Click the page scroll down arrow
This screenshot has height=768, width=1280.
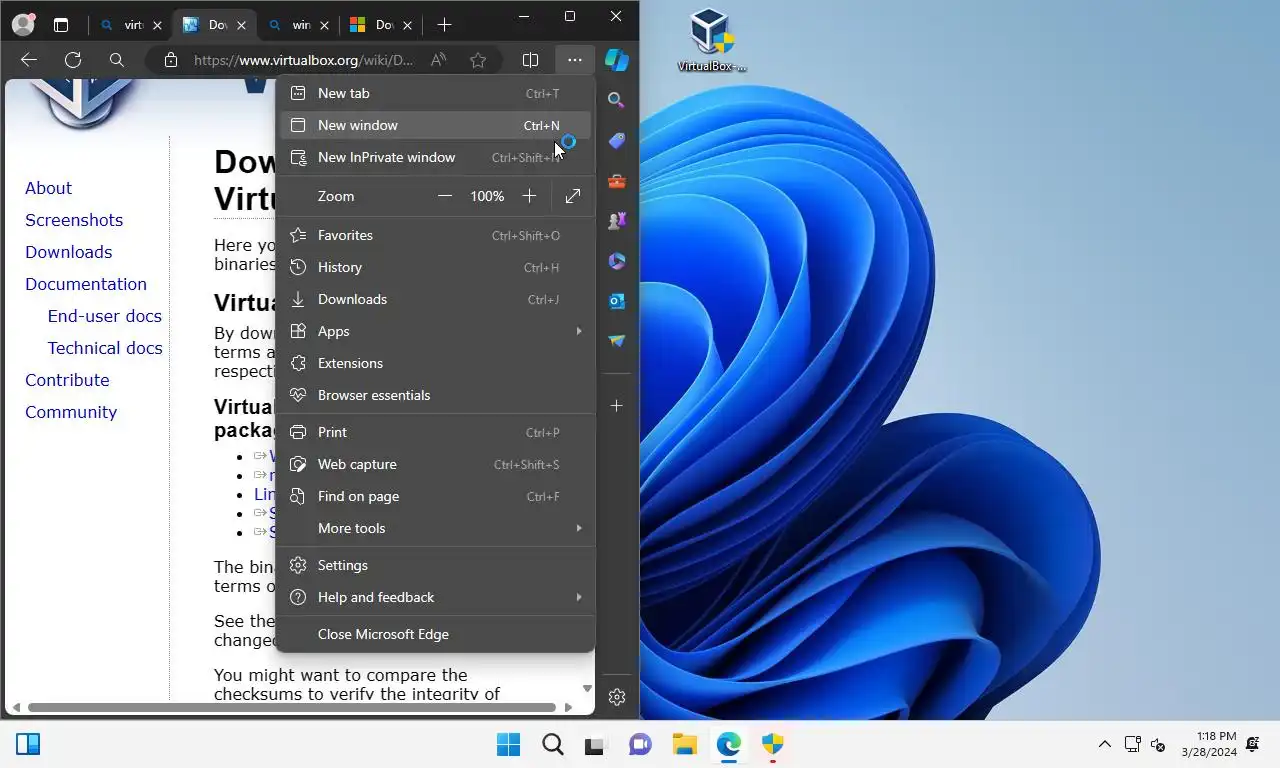point(587,689)
